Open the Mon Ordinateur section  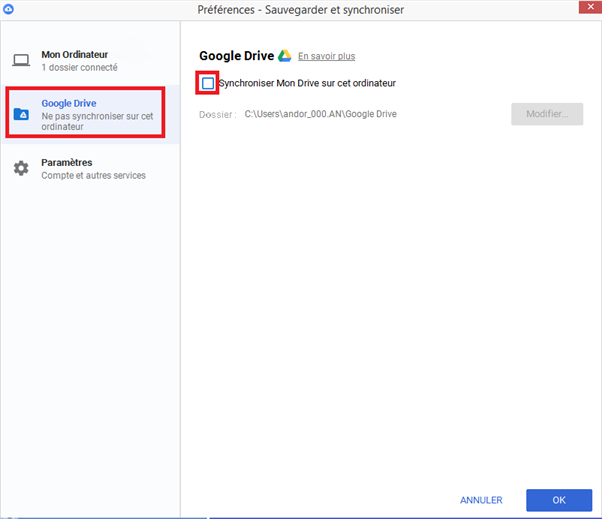click(x=90, y=60)
